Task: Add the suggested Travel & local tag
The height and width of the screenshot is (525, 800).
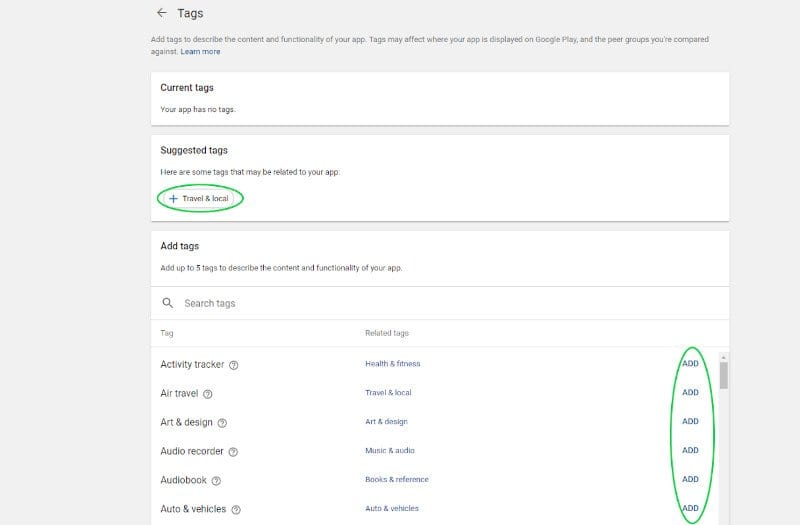Action: click(x=199, y=198)
